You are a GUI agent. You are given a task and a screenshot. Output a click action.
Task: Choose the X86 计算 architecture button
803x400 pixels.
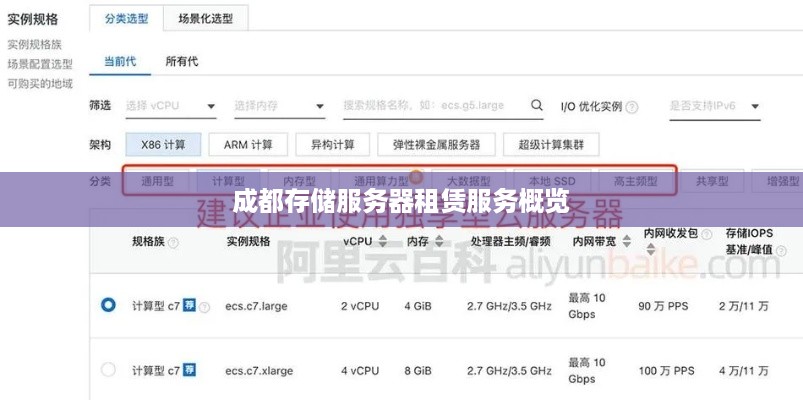click(x=163, y=144)
